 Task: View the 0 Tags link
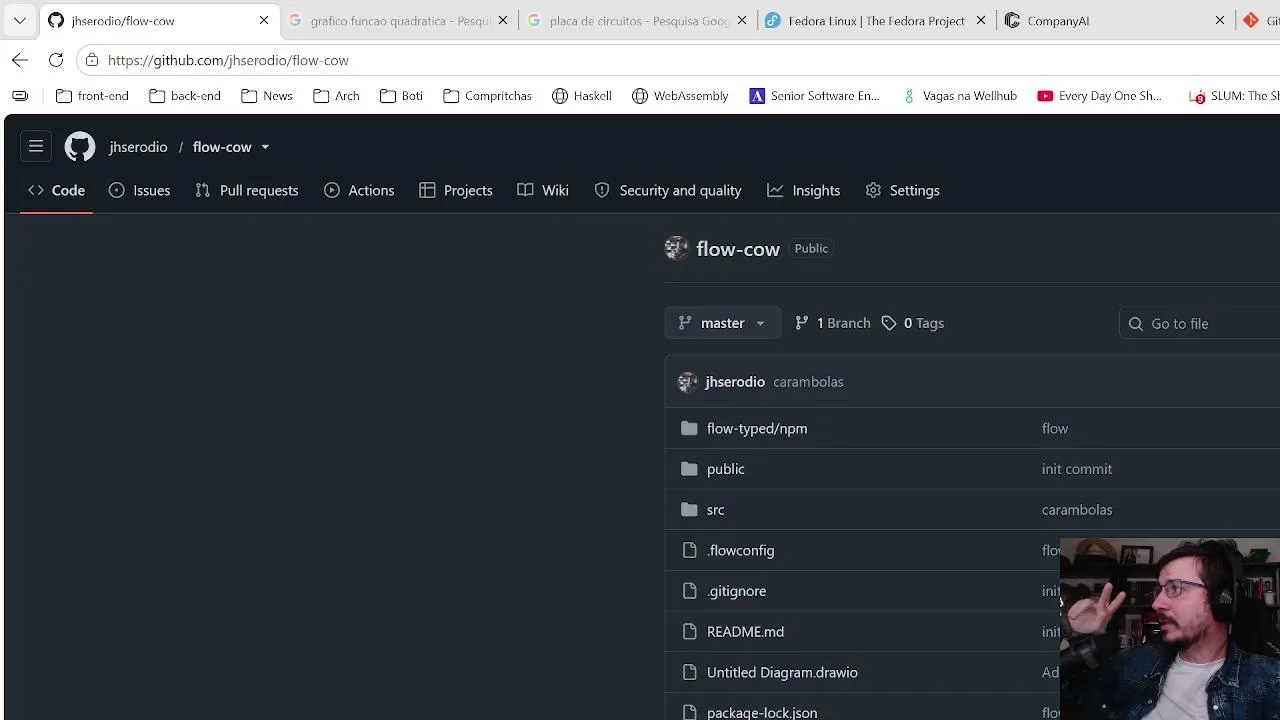[913, 323]
